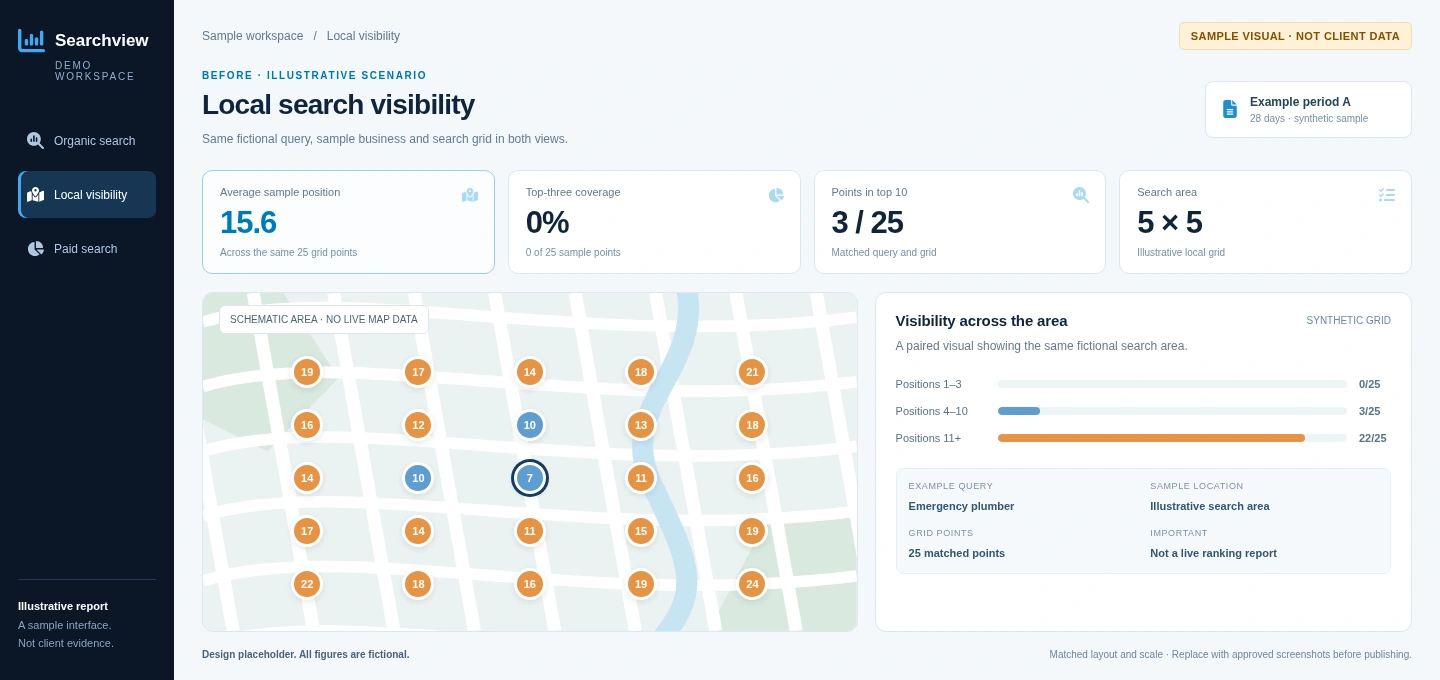This screenshot has width=1440, height=680.
Task: Select the map pin numbered 22
Action: pyautogui.click(x=307, y=584)
